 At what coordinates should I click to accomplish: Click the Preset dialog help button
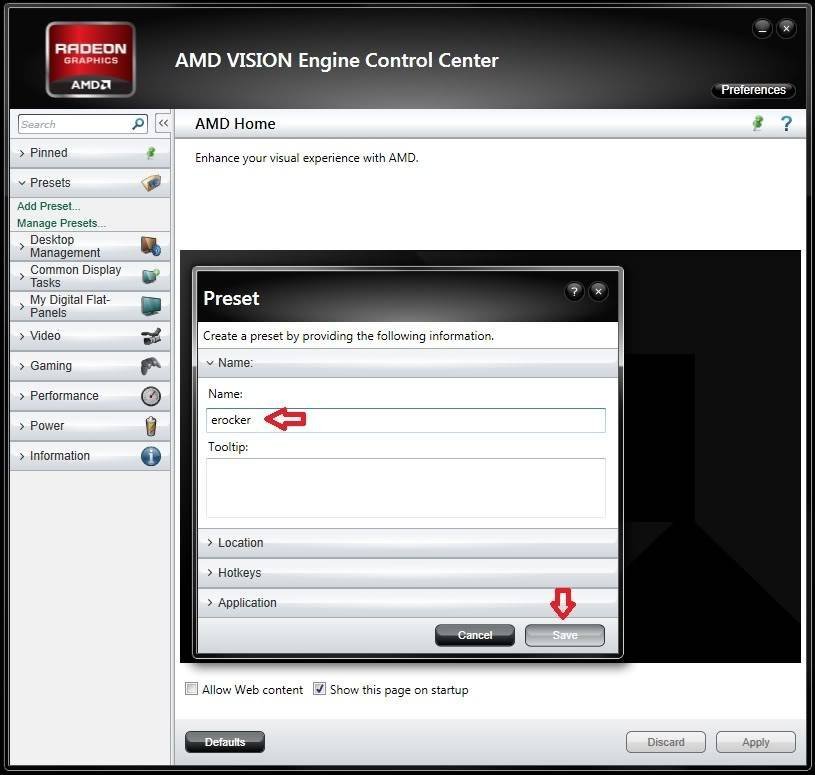coord(574,292)
